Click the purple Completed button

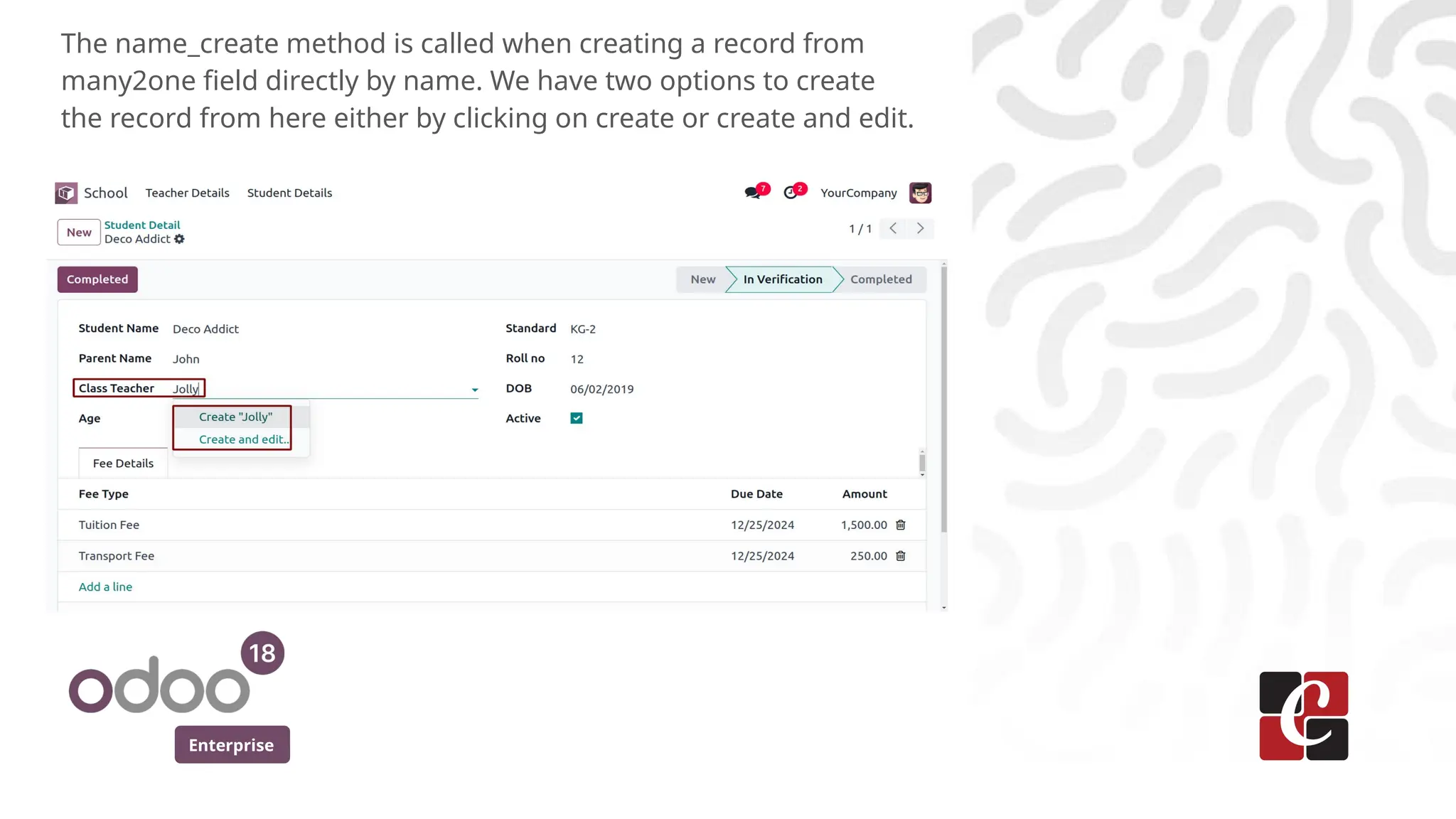point(97,279)
